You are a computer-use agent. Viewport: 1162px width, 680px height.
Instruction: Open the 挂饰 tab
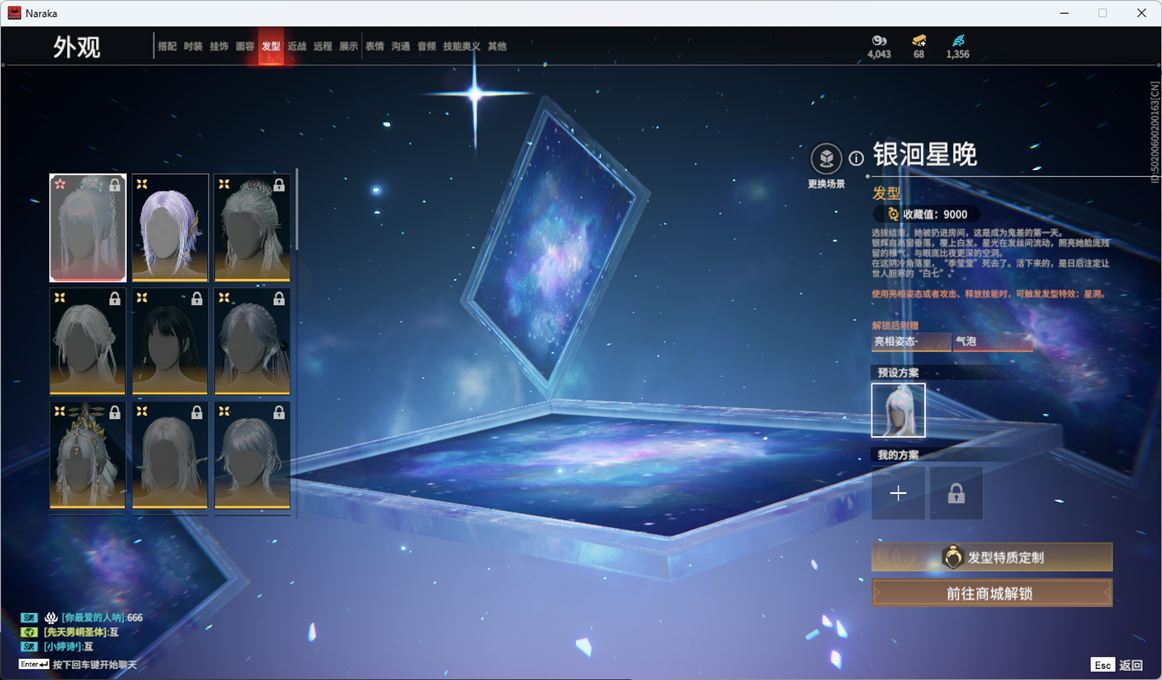click(219, 46)
